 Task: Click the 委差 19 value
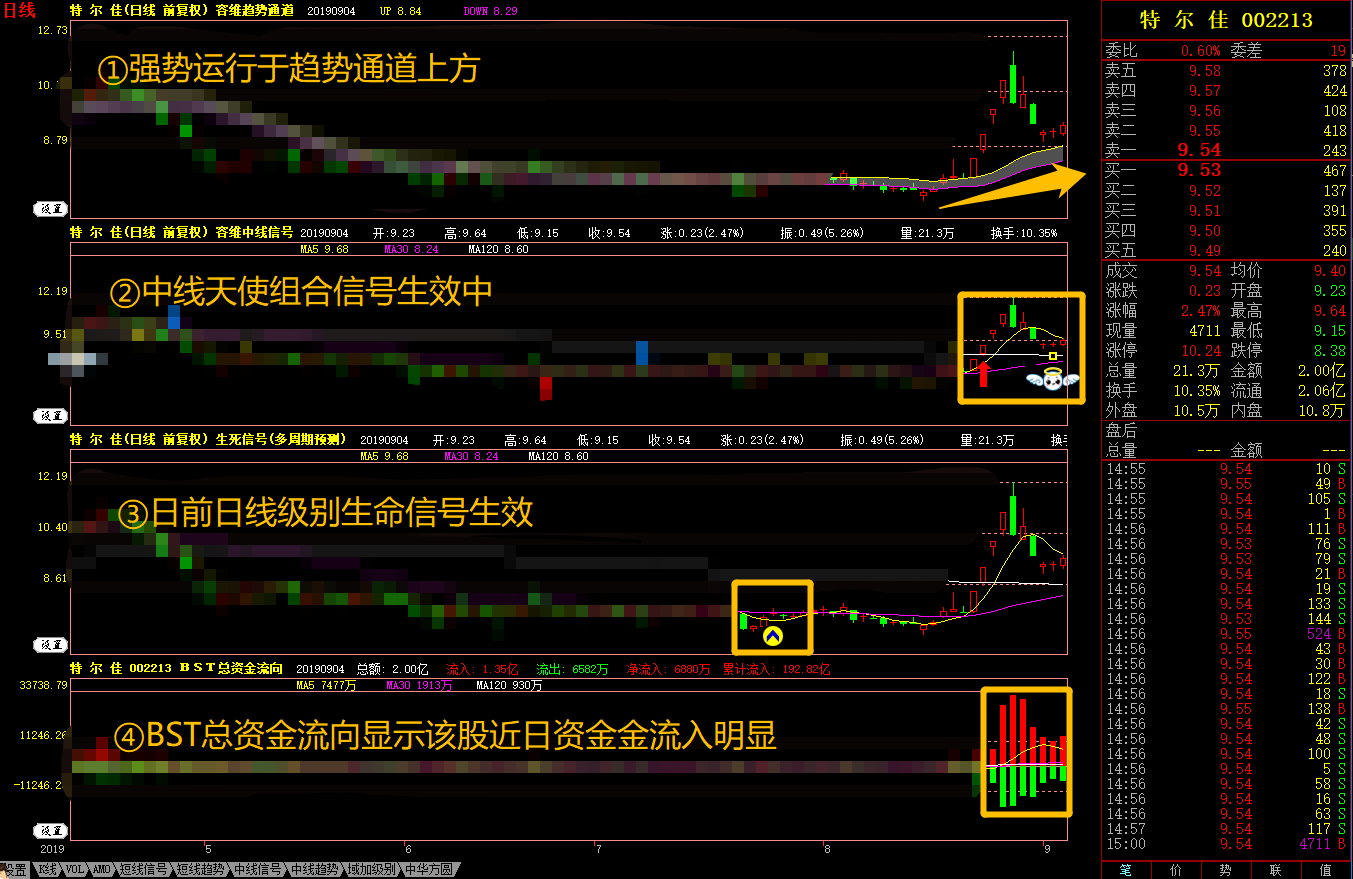click(x=1338, y=50)
